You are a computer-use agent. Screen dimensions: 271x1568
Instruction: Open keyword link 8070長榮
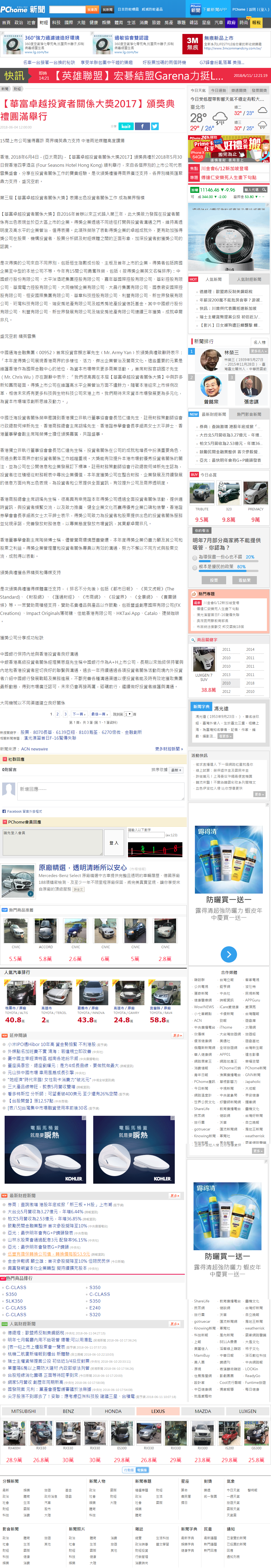(x=43, y=732)
